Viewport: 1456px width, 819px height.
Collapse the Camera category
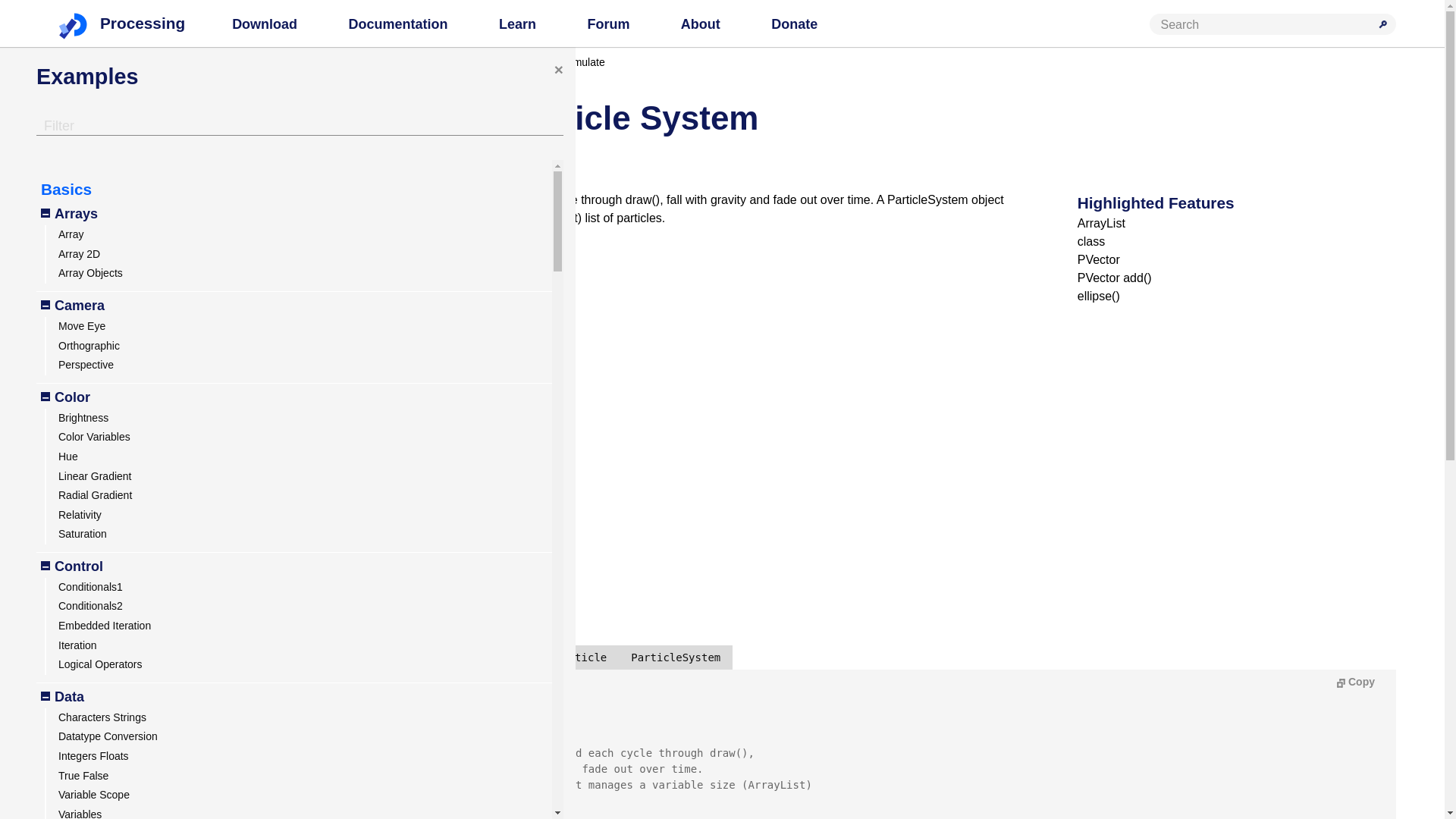point(45,306)
